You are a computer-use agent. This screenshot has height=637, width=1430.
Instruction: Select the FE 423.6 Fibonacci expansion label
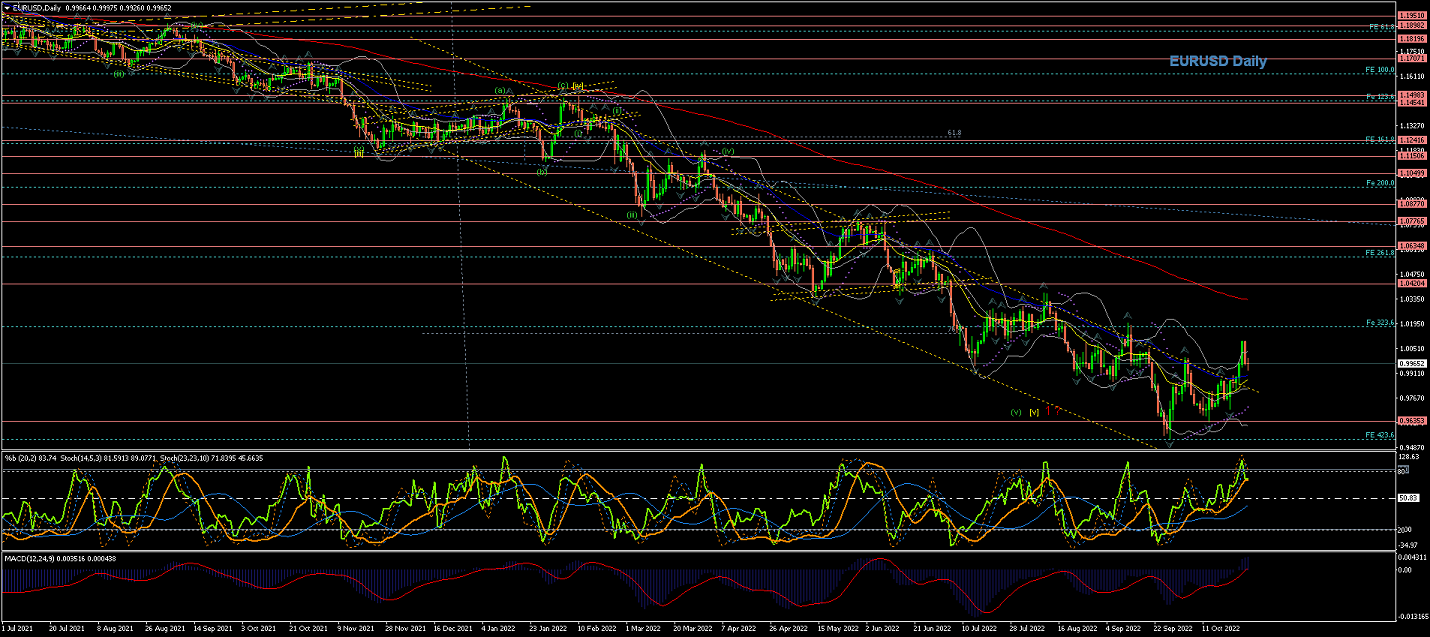pyautogui.click(x=1380, y=435)
